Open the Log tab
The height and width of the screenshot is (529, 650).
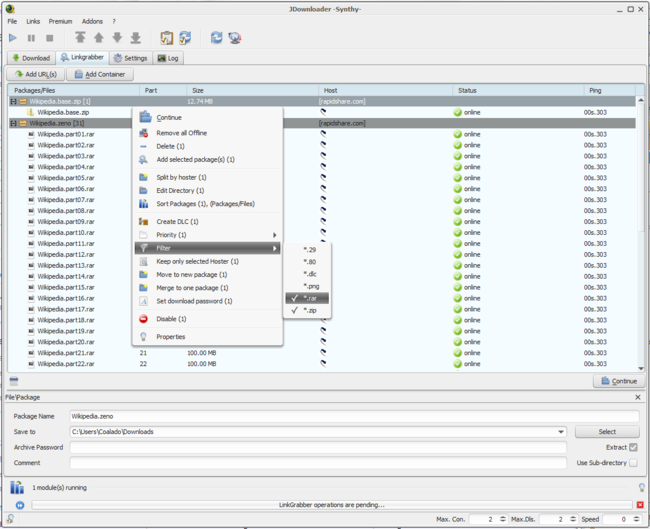pyautogui.click(x=168, y=58)
